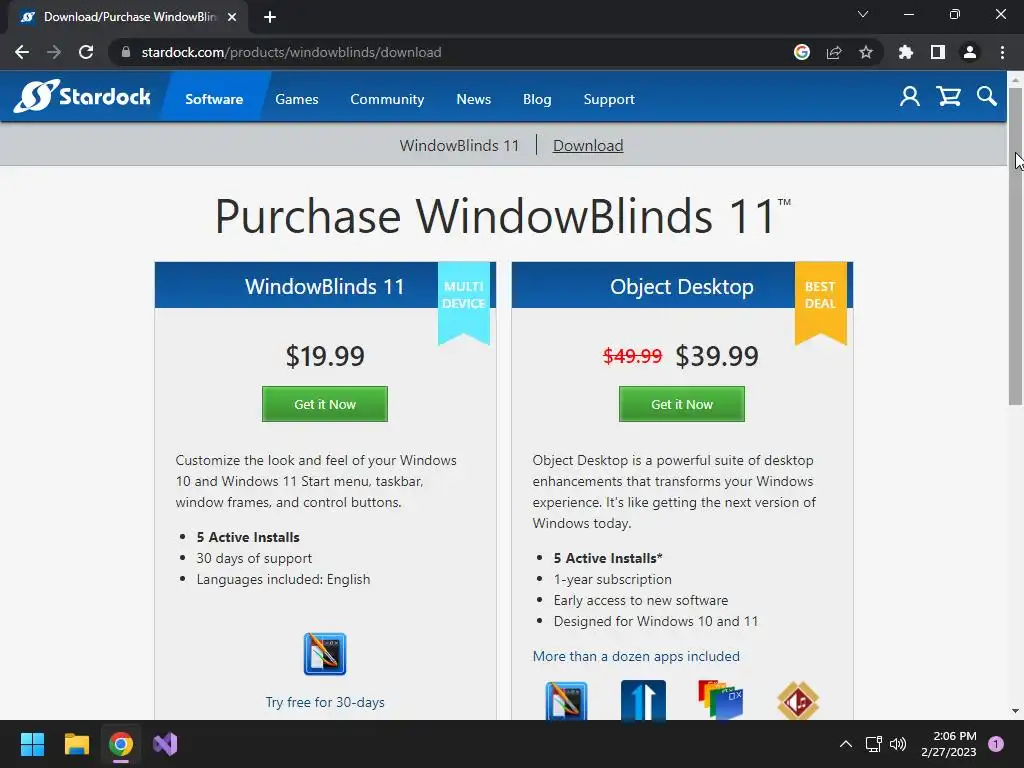Open the notification badge in taskbar
The height and width of the screenshot is (768, 1024).
coord(996,744)
